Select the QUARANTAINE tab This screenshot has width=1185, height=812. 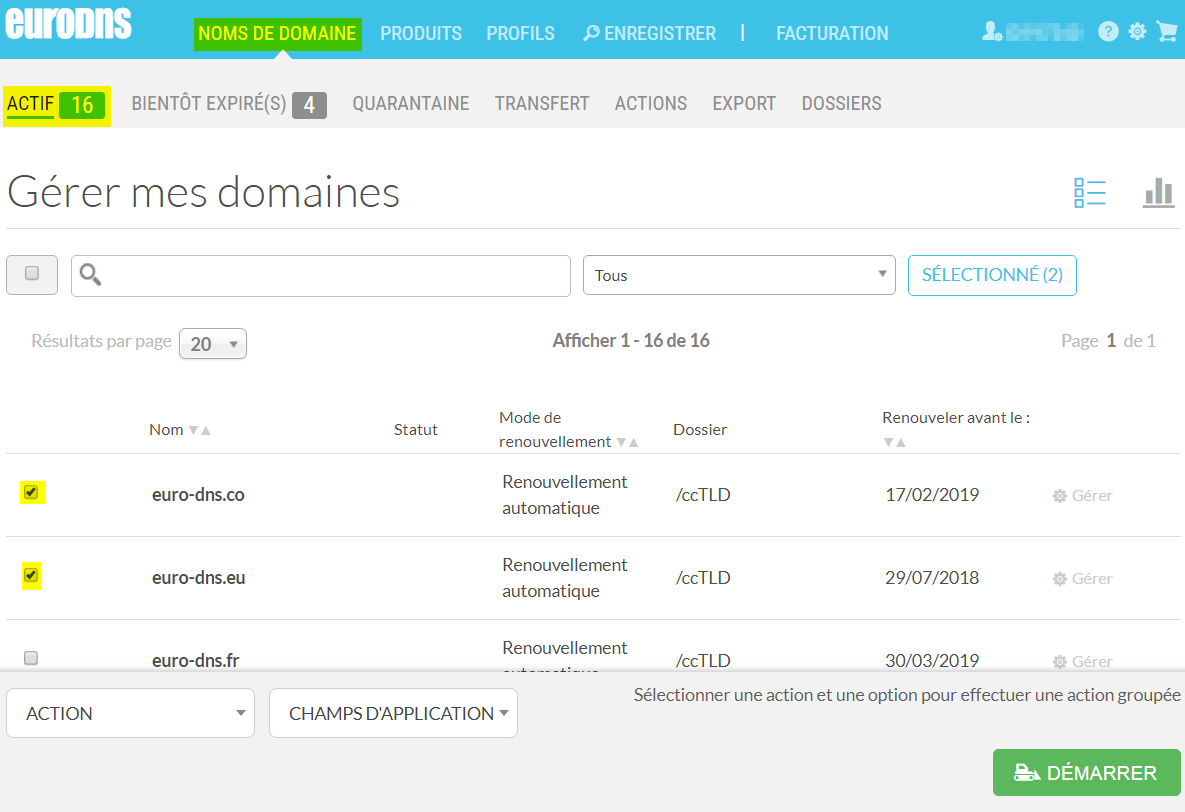(410, 104)
